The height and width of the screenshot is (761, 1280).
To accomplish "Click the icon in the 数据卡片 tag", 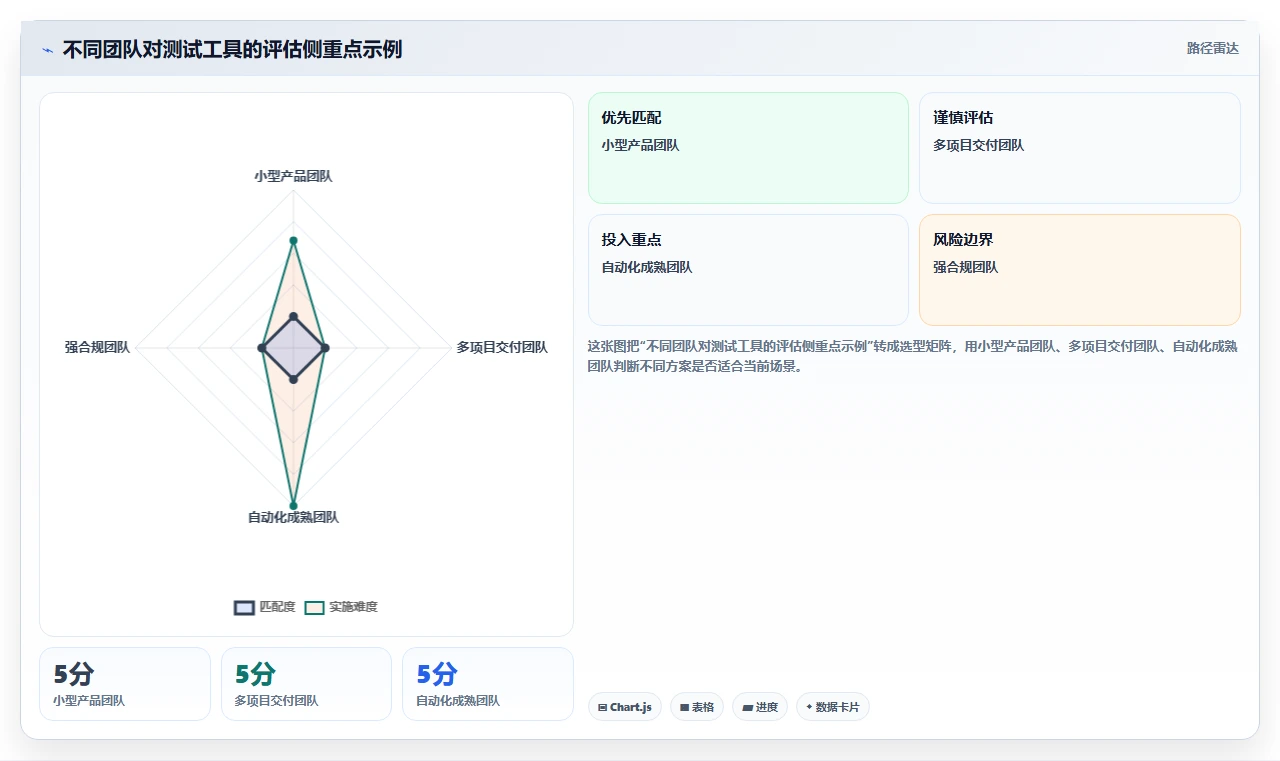I will [x=809, y=707].
